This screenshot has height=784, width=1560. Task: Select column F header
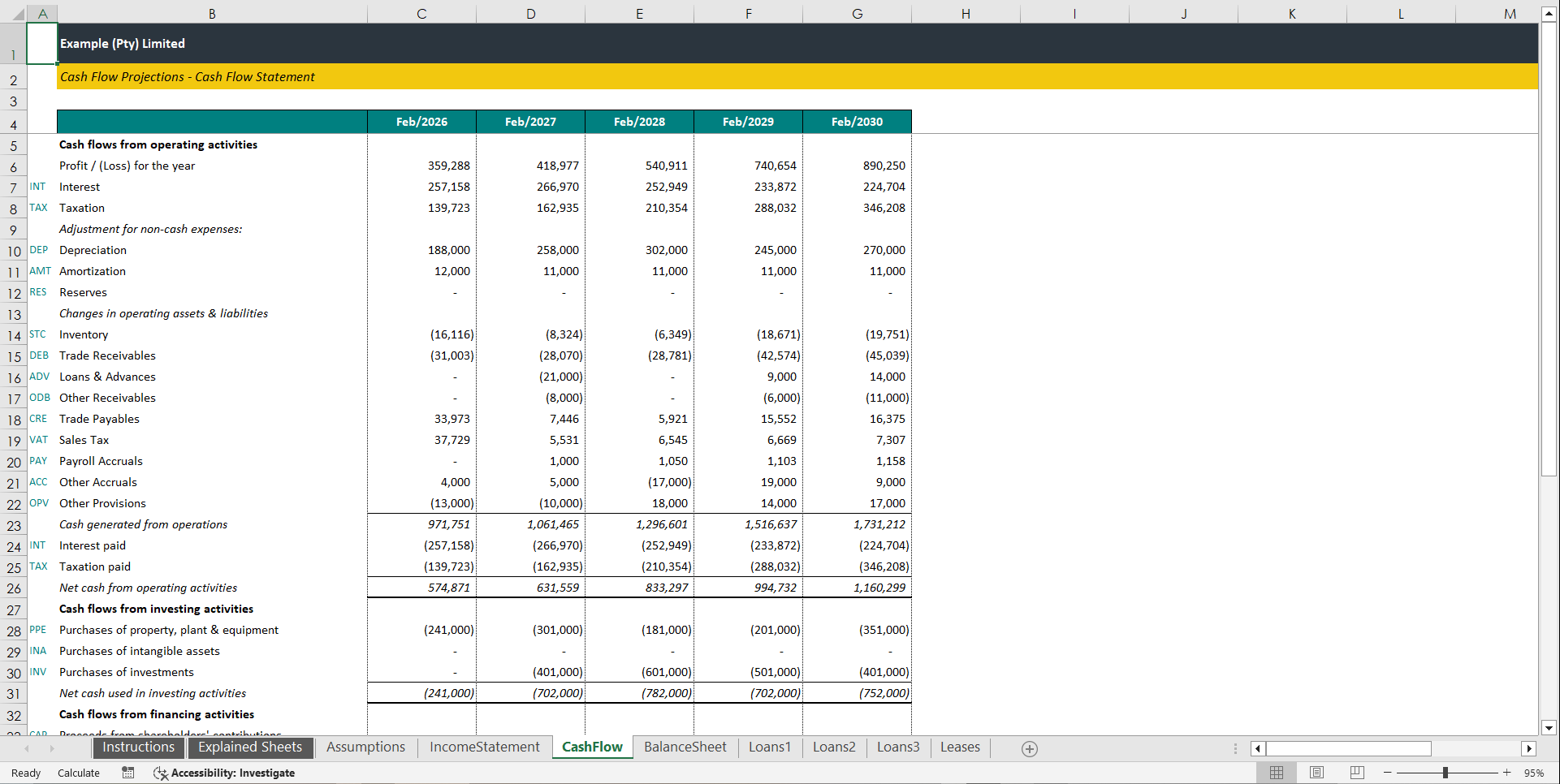748,13
